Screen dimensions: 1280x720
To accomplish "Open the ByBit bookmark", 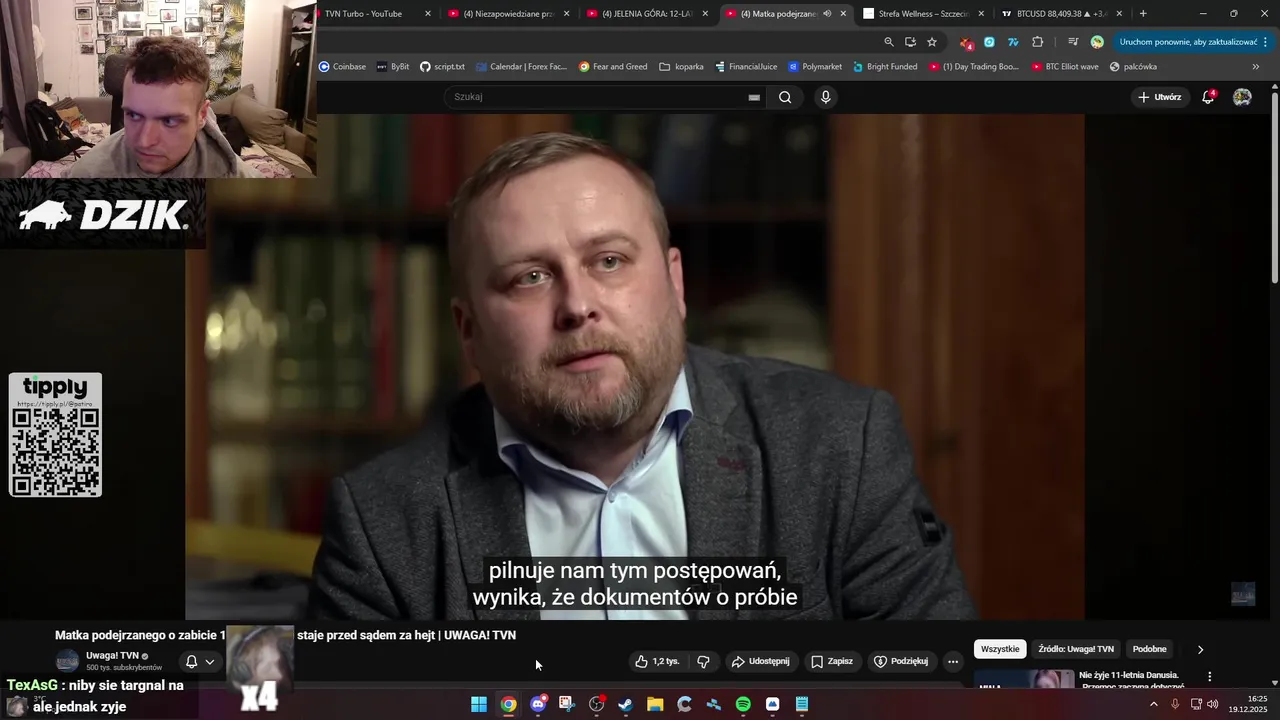I will click(x=393, y=67).
